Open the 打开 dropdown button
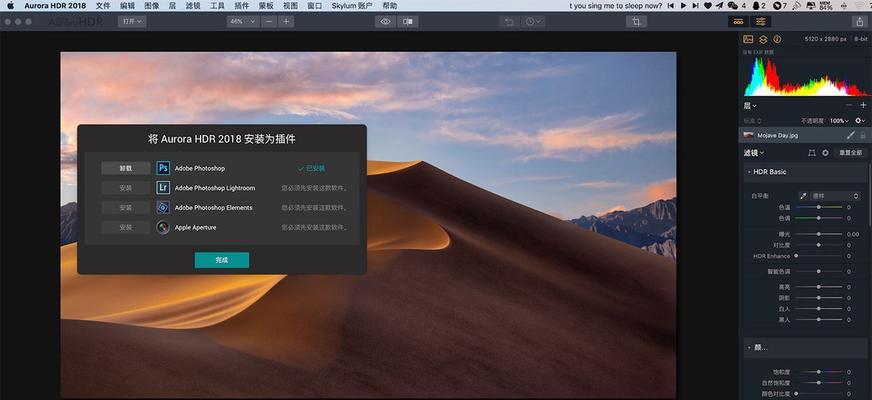The height and width of the screenshot is (400, 872). (132, 22)
